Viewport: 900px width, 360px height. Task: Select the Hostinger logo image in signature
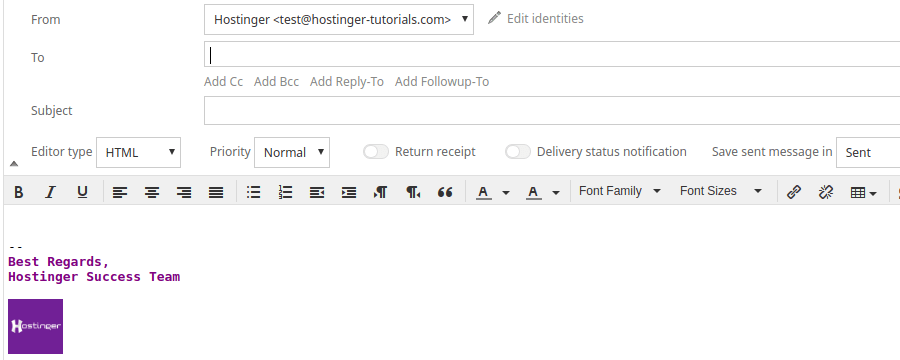(x=36, y=326)
